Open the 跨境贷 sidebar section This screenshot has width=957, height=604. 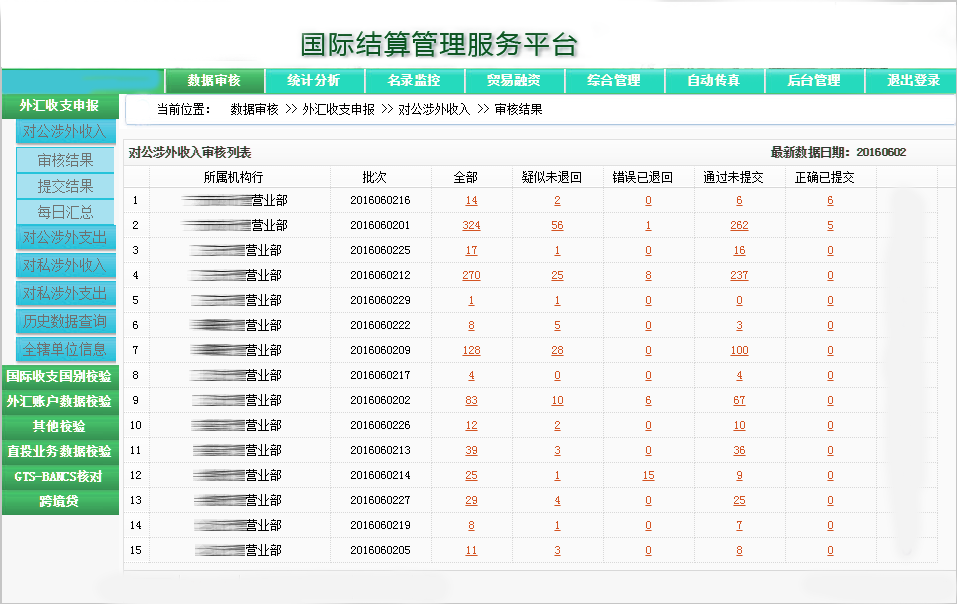coord(59,501)
